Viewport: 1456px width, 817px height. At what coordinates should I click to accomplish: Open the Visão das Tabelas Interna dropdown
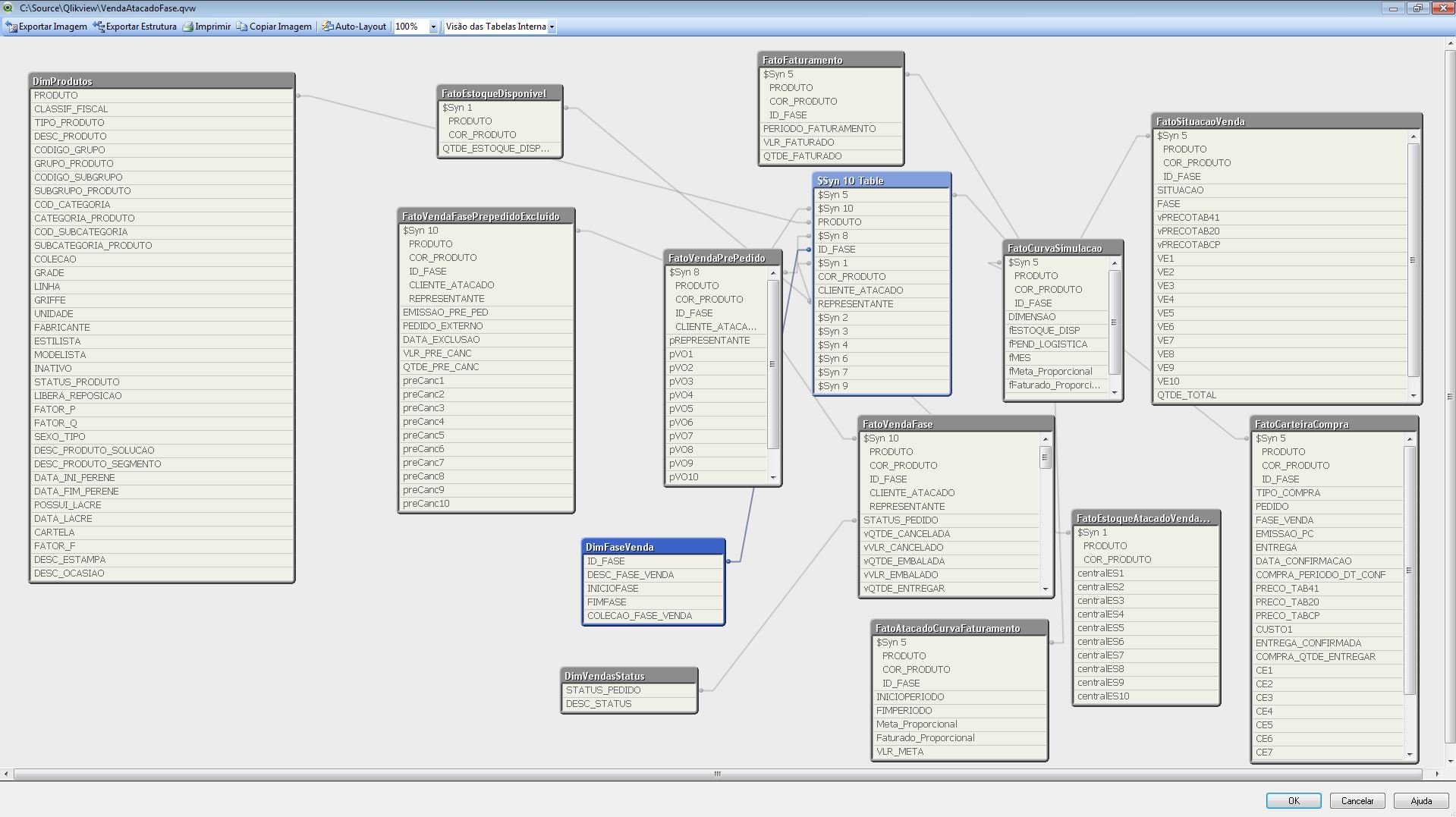point(552,27)
